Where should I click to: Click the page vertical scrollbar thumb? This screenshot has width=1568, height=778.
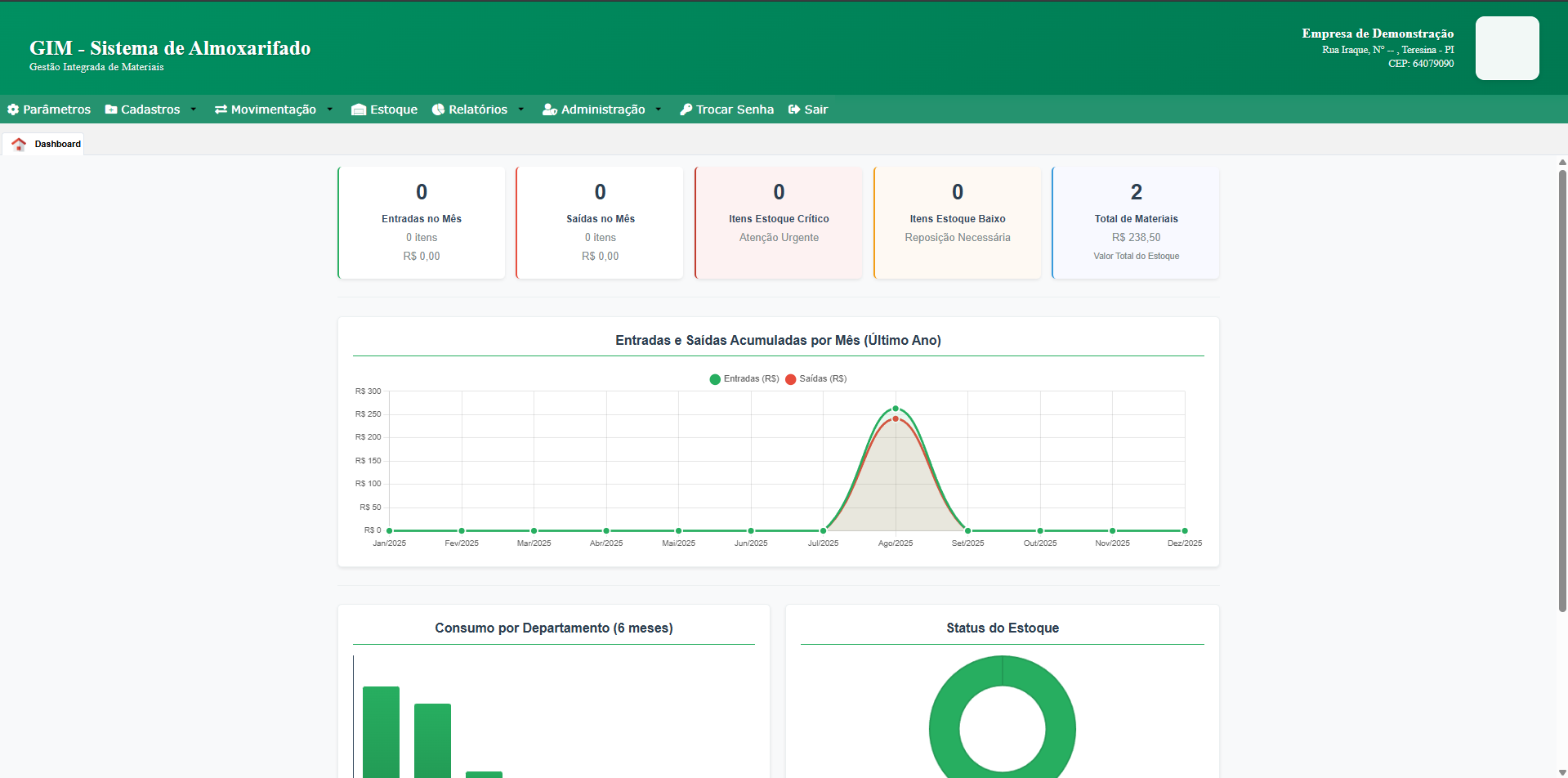coord(1562,391)
